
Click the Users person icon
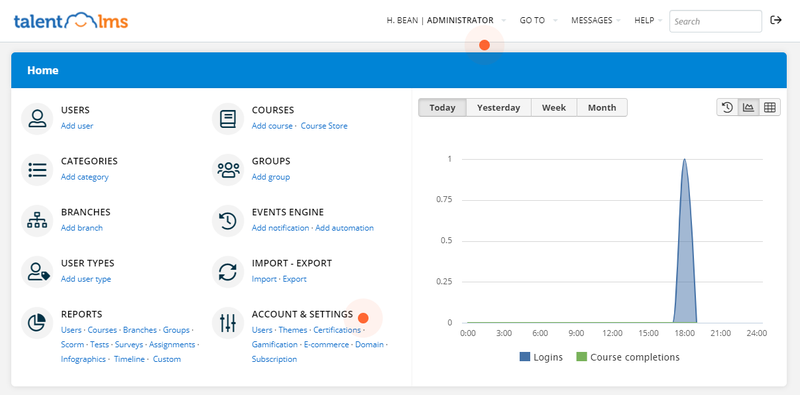pyautogui.click(x=37, y=118)
